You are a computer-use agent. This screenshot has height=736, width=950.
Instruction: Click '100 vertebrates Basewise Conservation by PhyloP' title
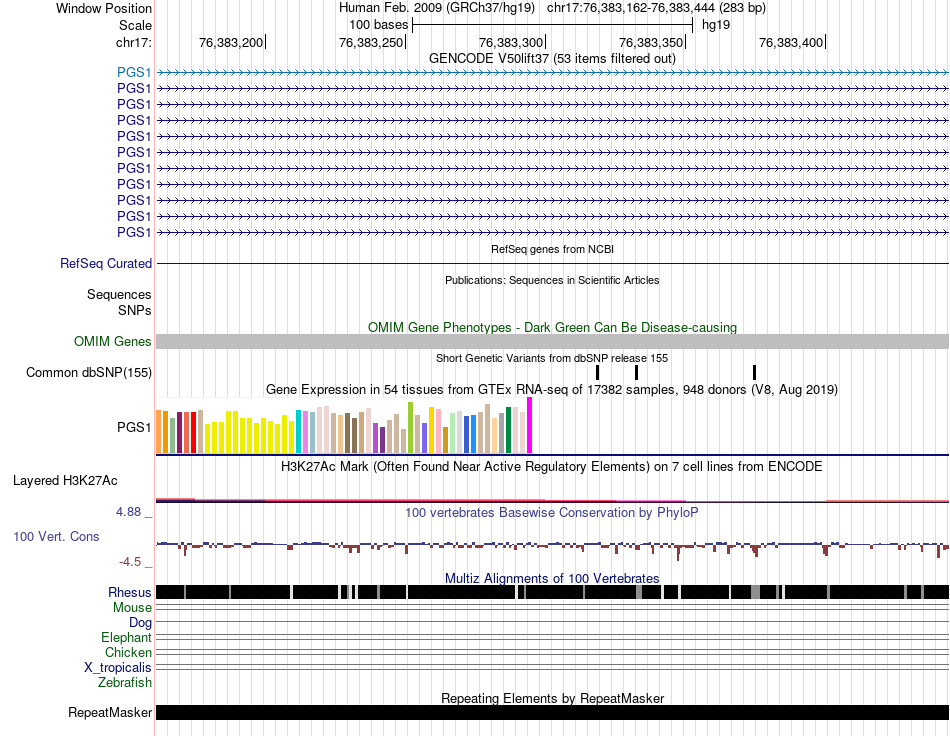click(x=552, y=512)
